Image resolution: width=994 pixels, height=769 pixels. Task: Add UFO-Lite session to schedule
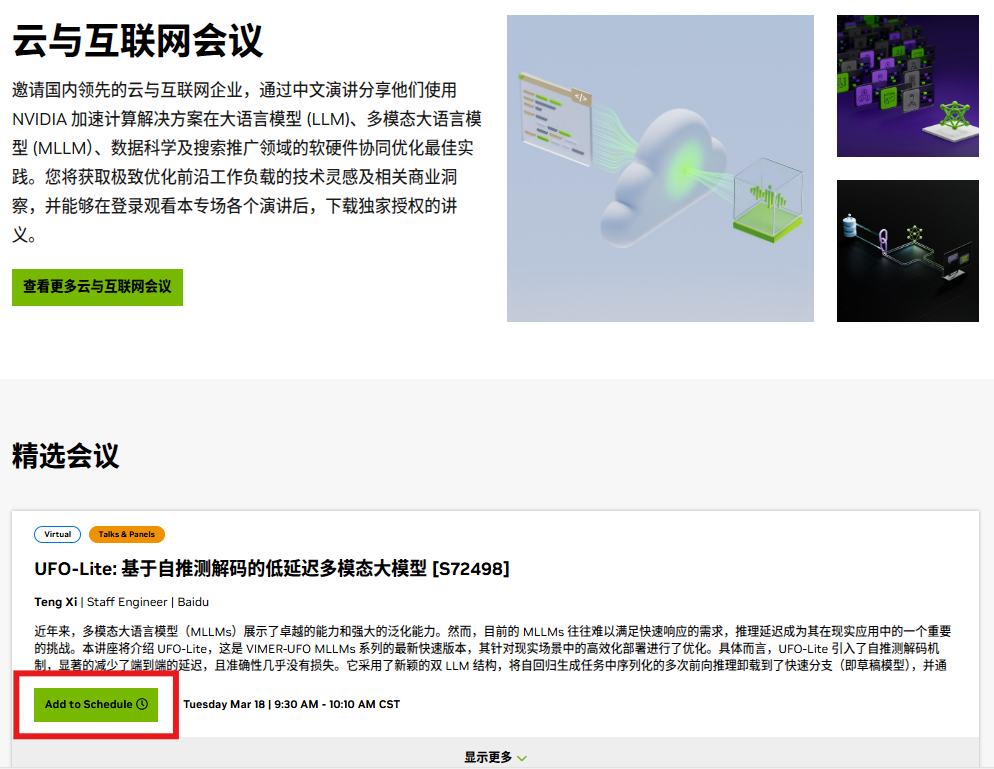click(96, 704)
